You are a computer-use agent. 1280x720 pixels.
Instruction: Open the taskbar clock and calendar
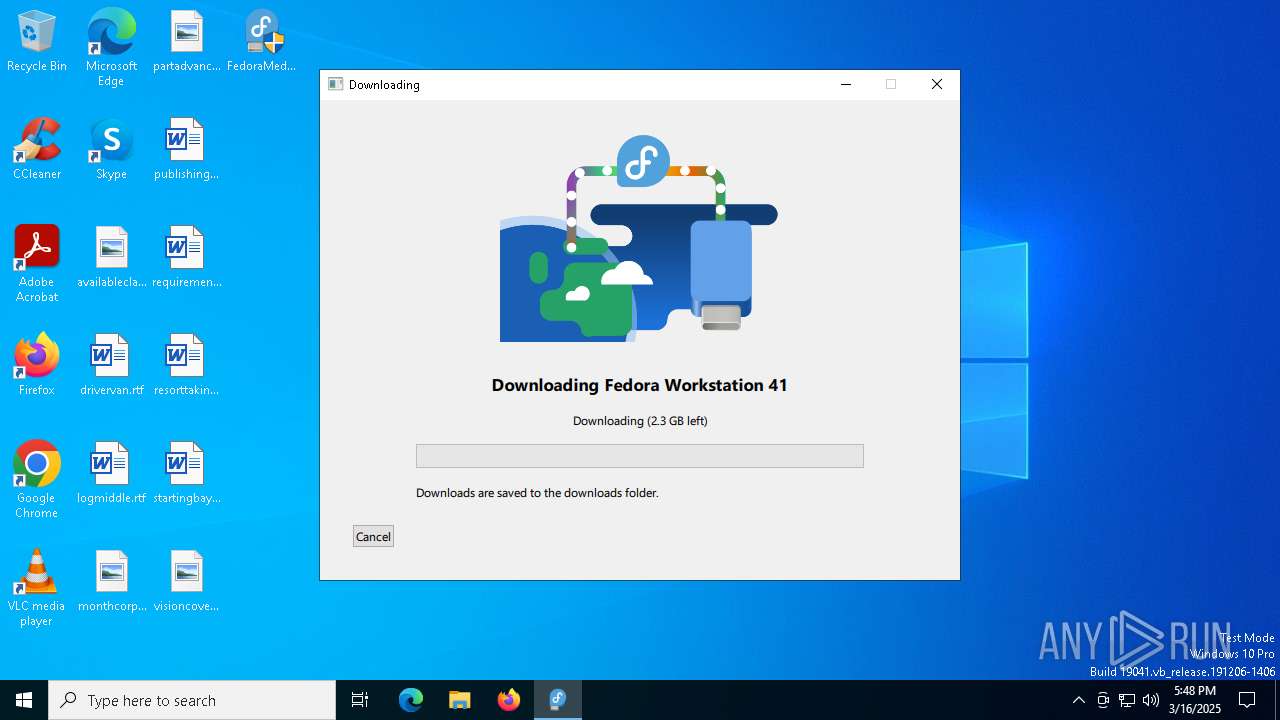(1195, 700)
